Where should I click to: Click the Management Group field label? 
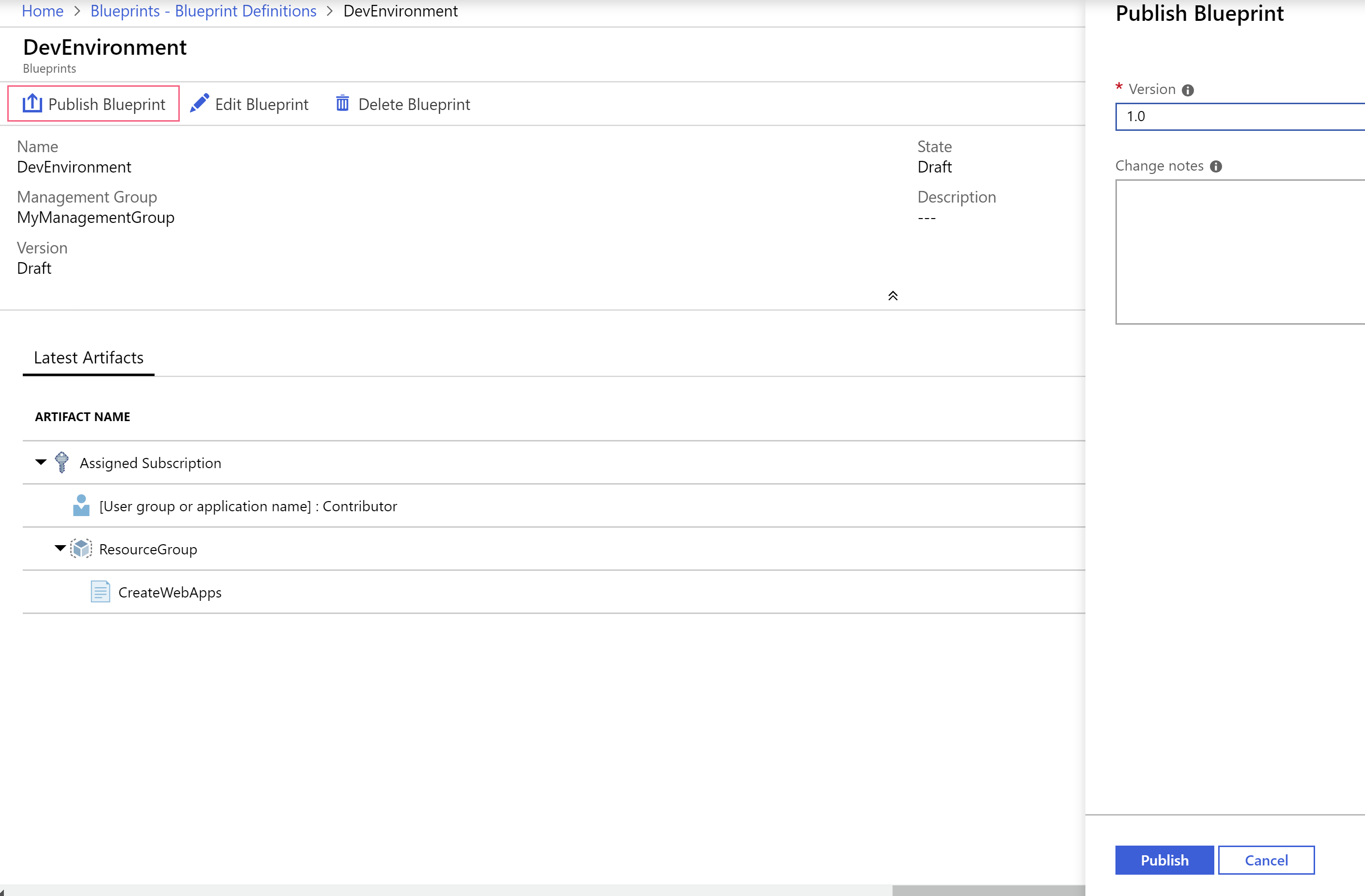pyautogui.click(x=87, y=197)
